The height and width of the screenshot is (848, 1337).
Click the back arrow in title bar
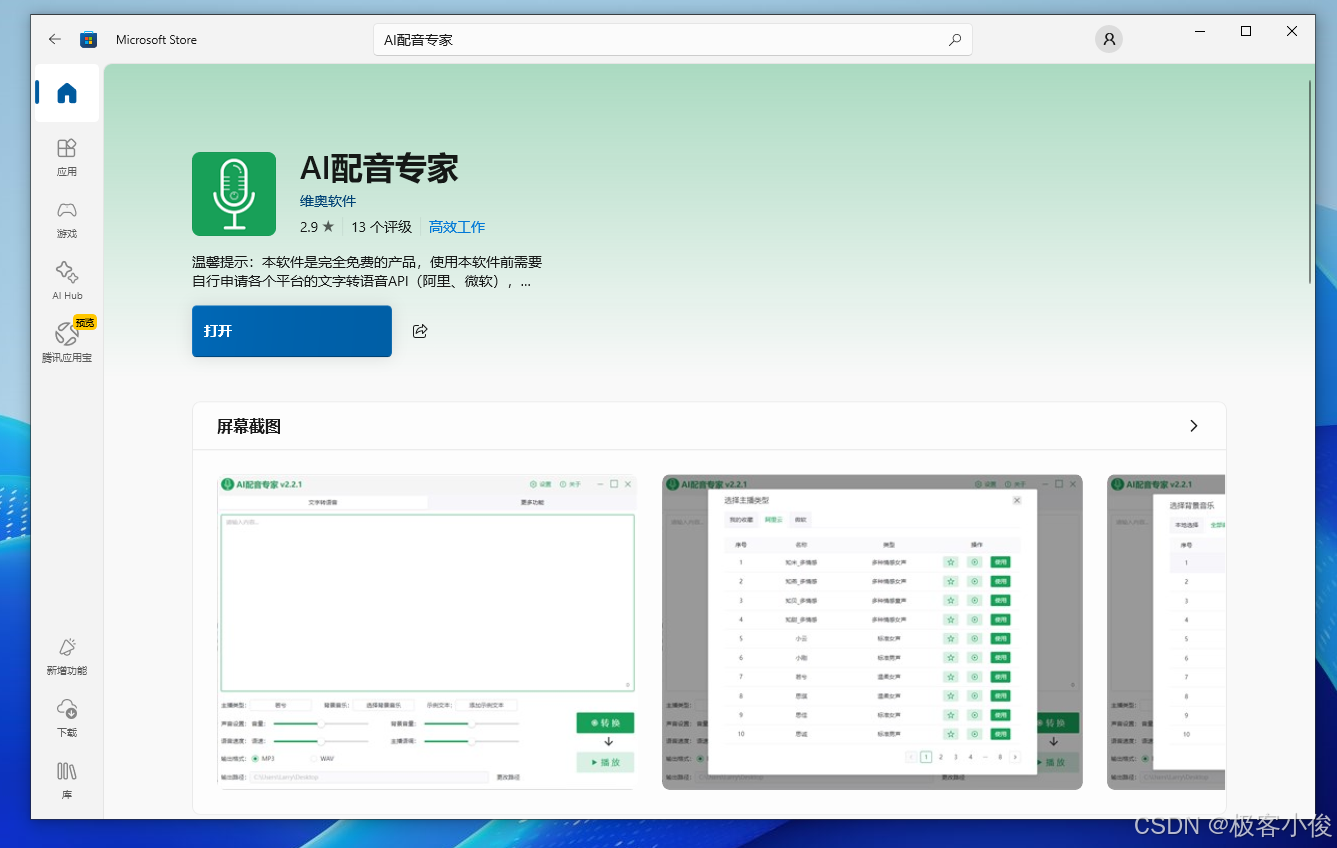pyautogui.click(x=54, y=40)
